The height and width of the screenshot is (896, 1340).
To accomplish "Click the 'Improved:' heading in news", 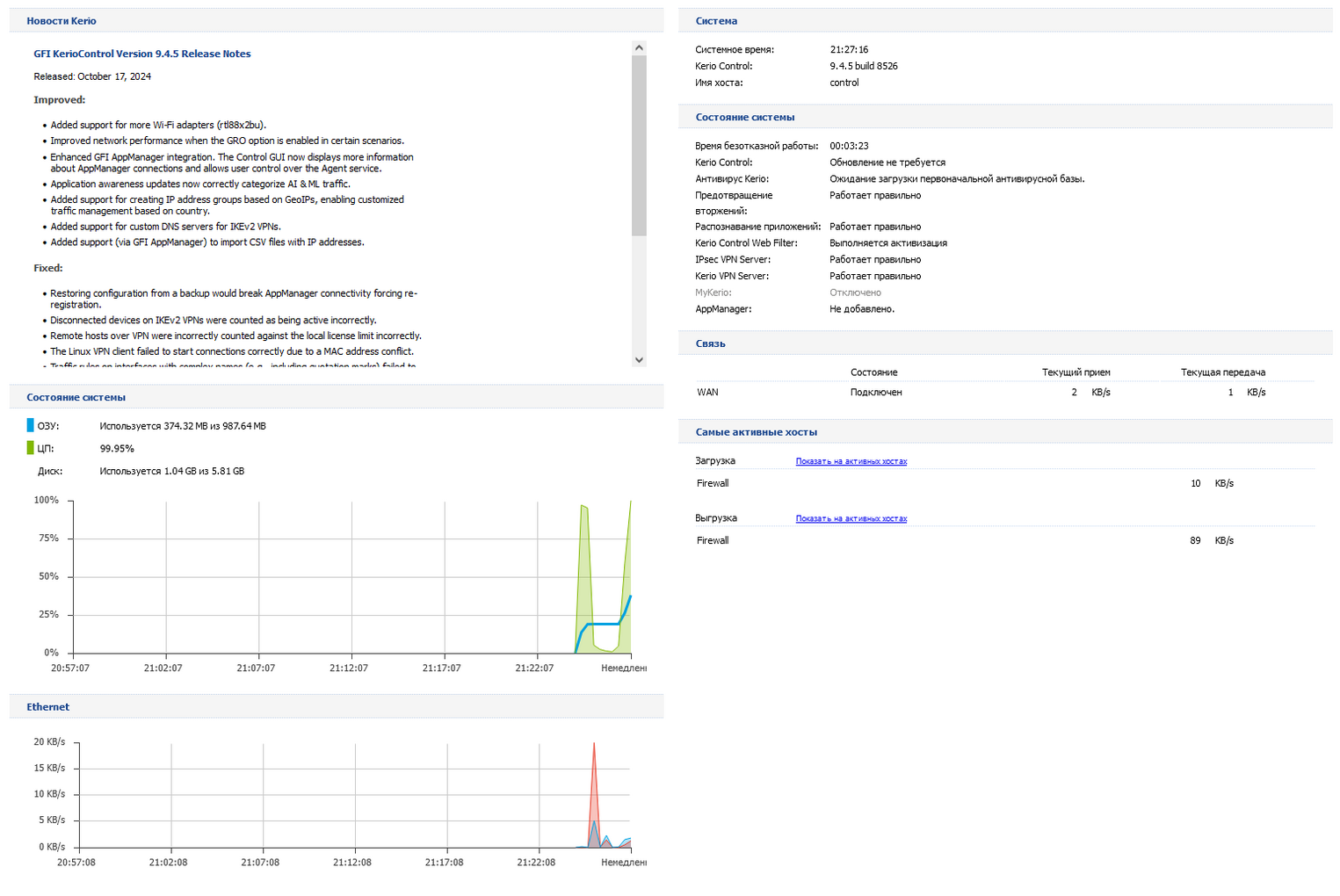I will 60,100.
